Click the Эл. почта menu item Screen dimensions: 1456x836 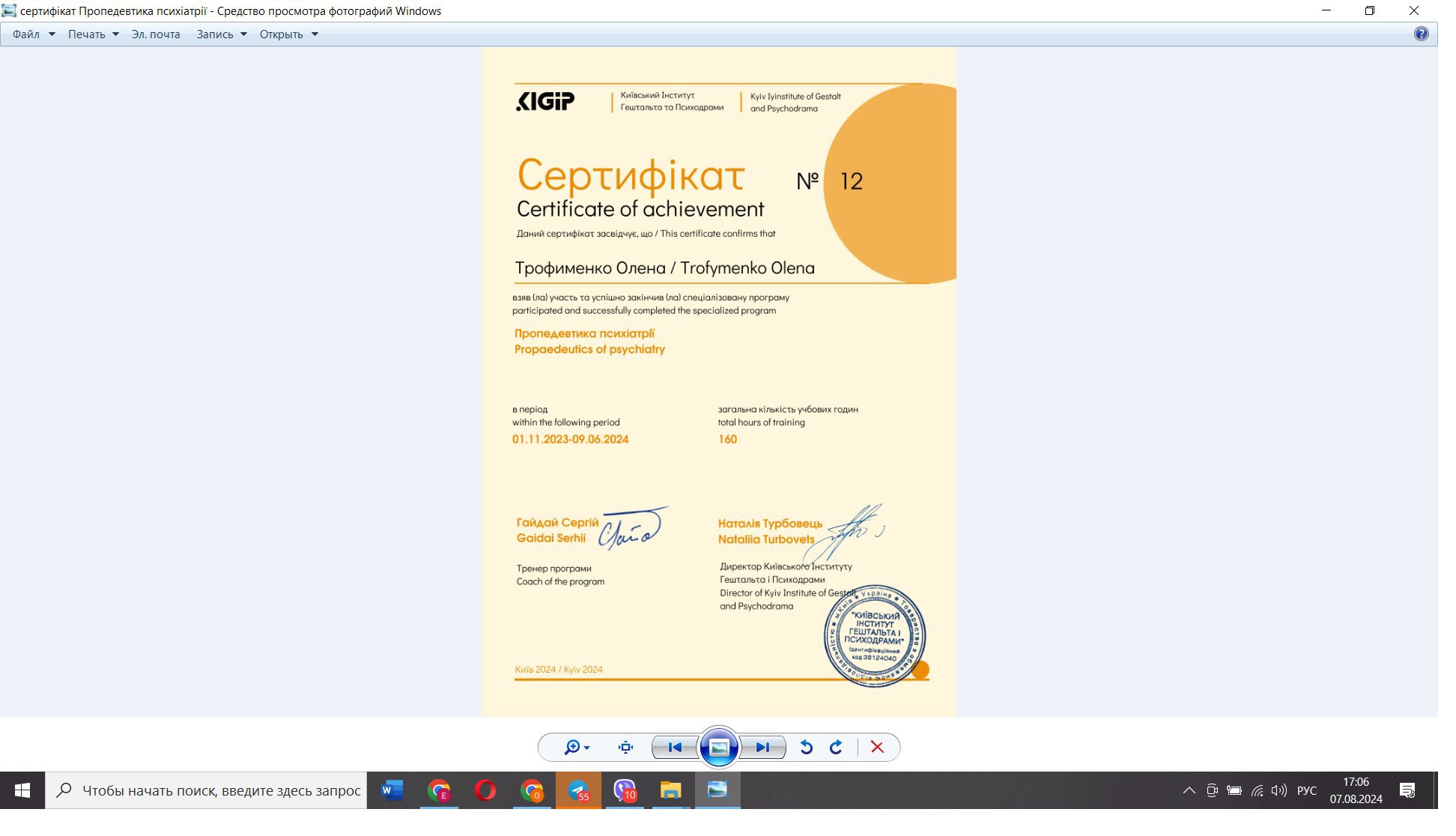click(x=156, y=34)
